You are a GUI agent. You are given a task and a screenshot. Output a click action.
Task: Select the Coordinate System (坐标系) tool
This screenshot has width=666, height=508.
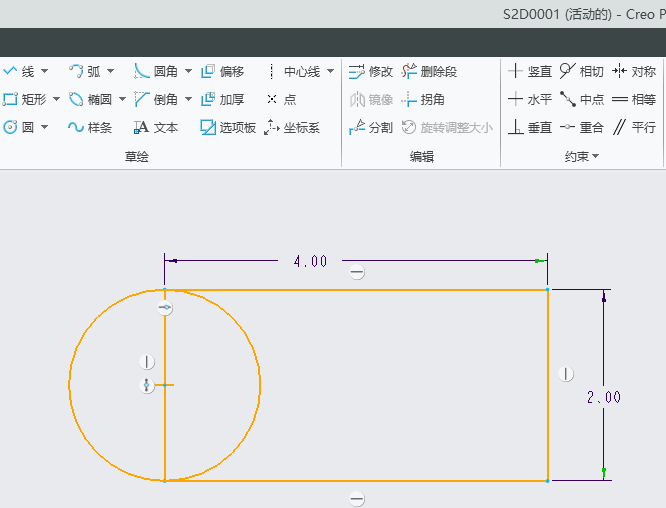(292, 127)
